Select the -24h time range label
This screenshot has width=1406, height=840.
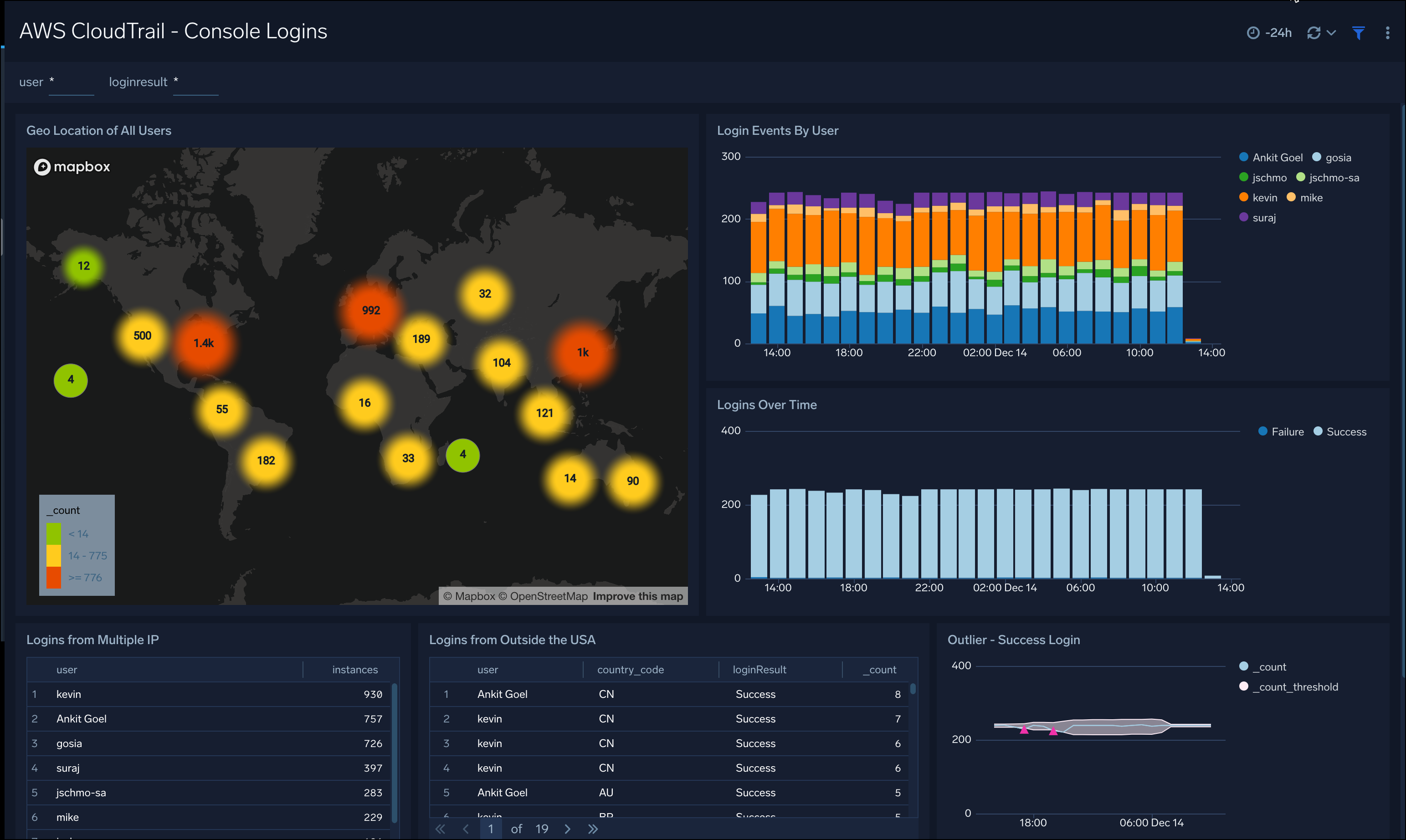pos(1278,32)
